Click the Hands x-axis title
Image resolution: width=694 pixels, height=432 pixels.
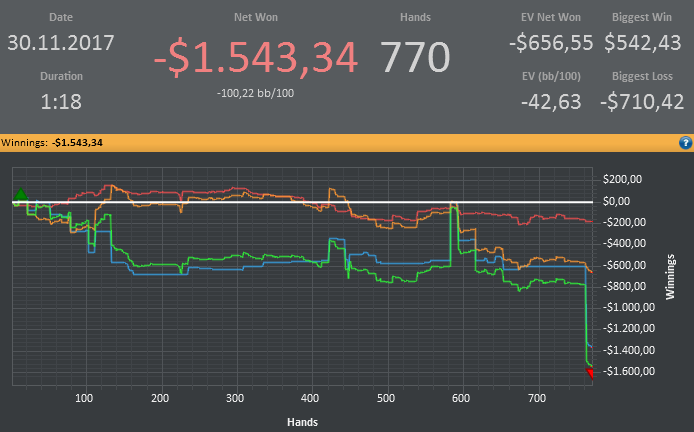(x=302, y=422)
